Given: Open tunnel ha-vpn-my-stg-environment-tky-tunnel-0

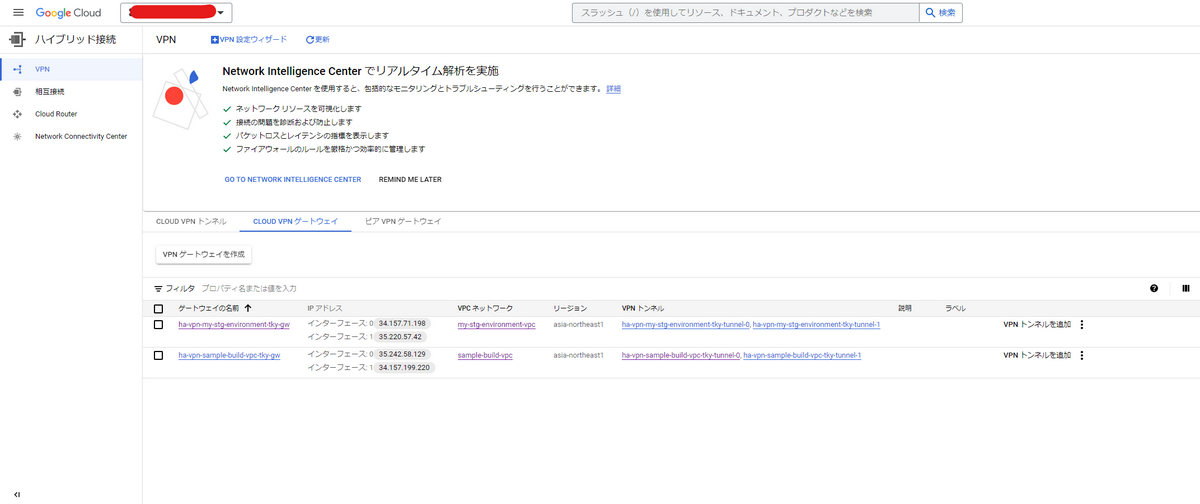Looking at the screenshot, I should click(685, 325).
